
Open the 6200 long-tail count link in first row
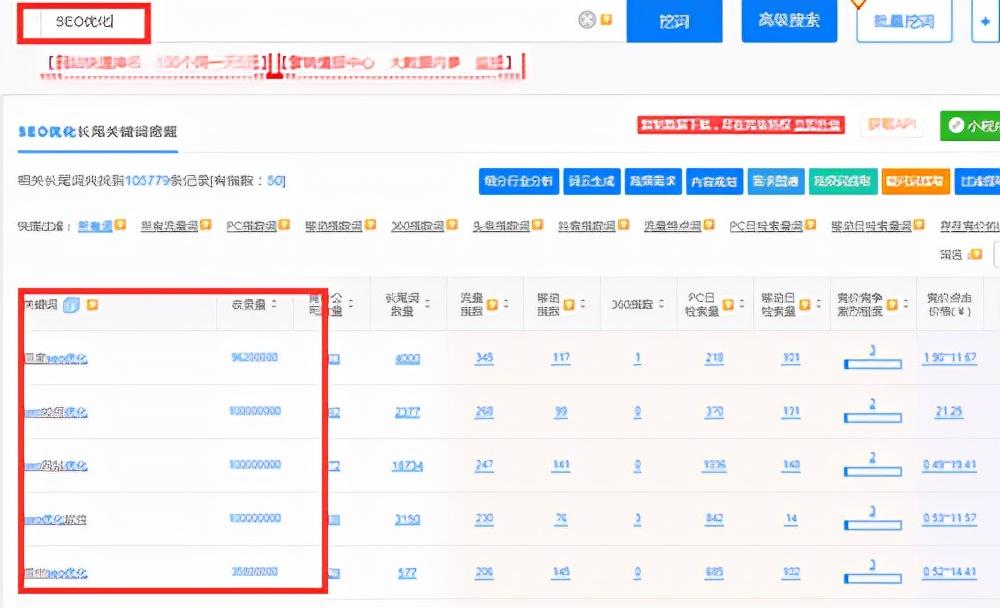(x=407, y=358)
